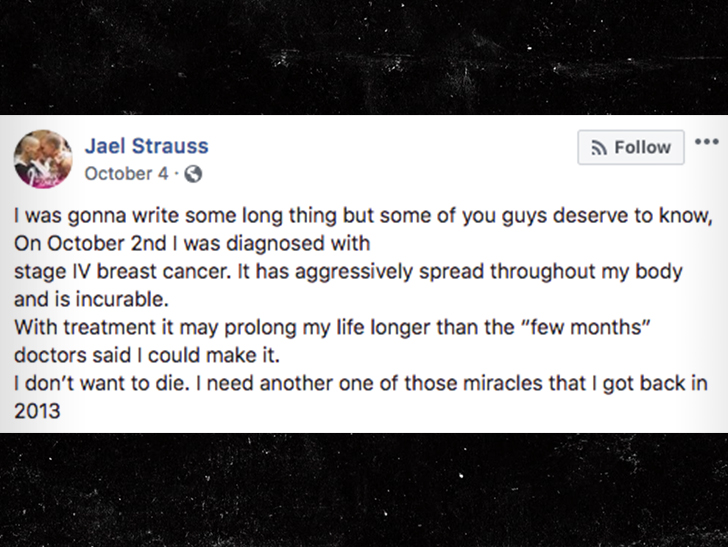
Task: Click the phrase "With treatment it may prolong"
Action: (x=156, y=328)
